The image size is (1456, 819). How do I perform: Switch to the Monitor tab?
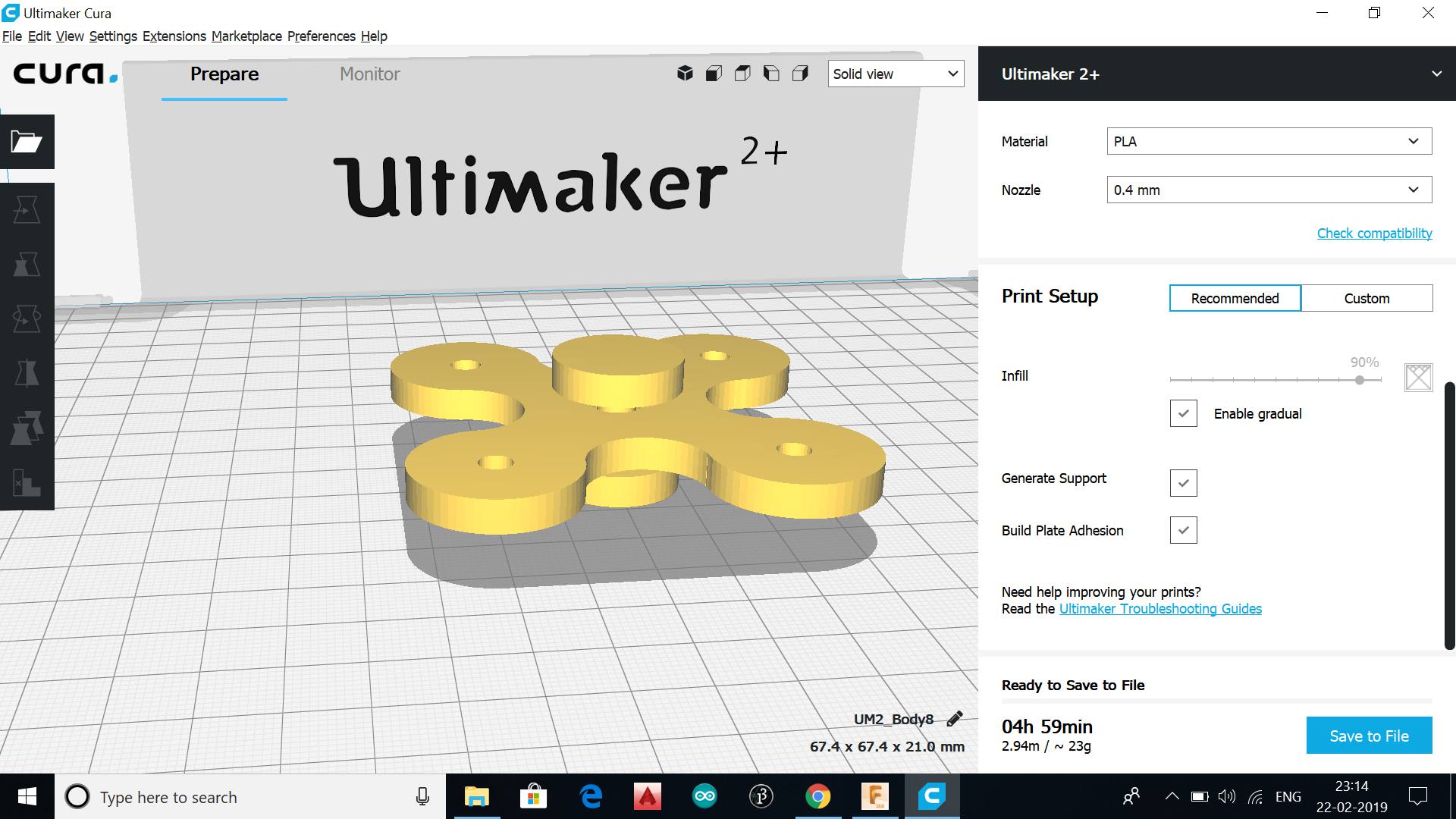click(369, 74)
